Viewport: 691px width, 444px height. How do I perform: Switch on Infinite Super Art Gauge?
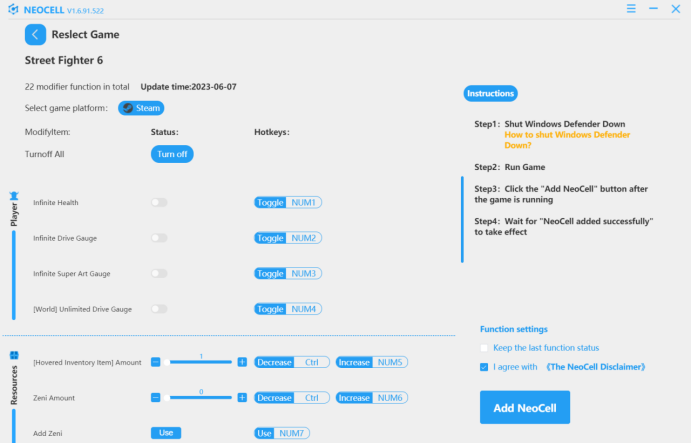coord(159,274)
